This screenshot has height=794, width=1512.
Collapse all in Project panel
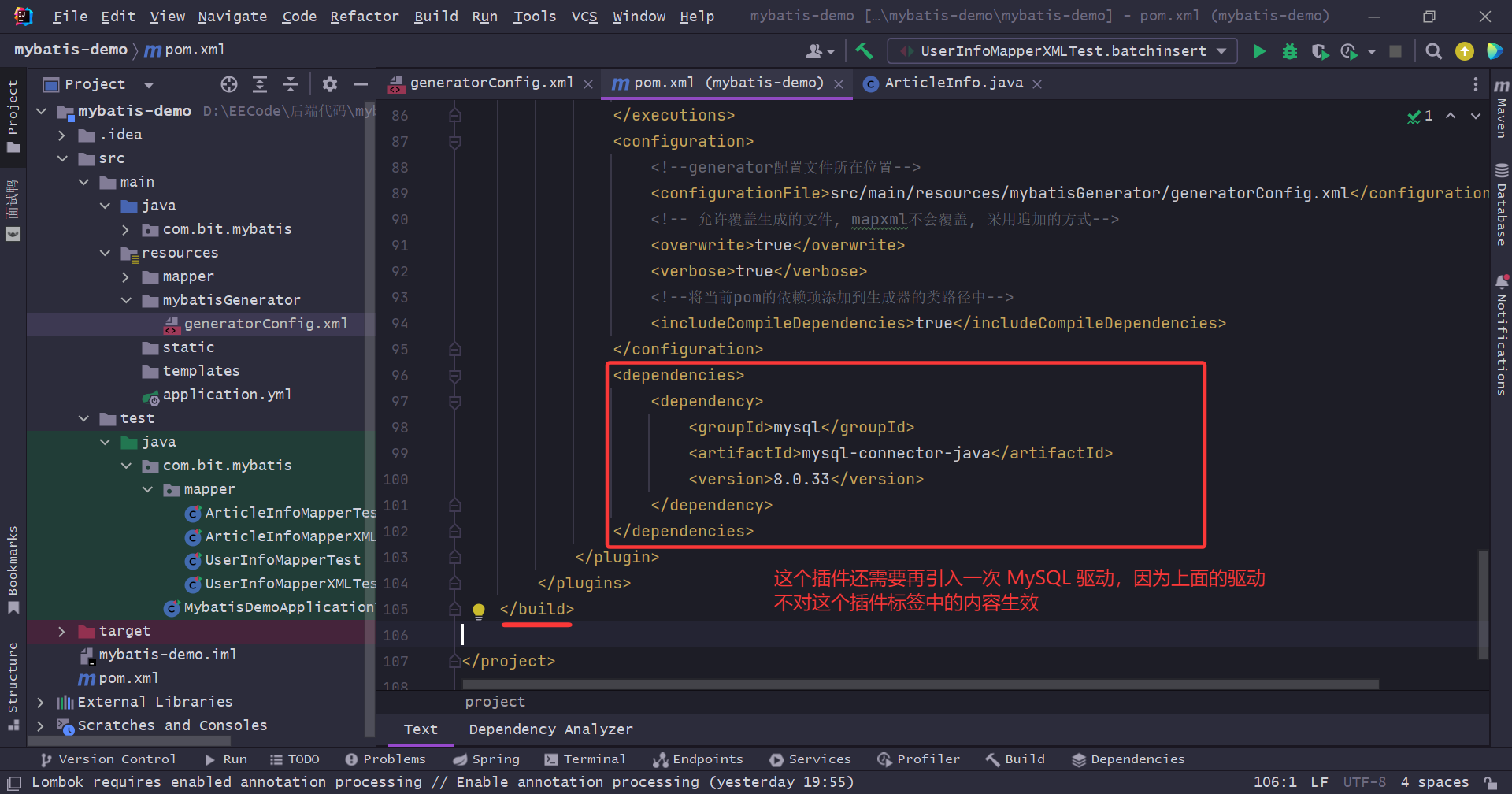pyautogui.click(x=291, y=84)
